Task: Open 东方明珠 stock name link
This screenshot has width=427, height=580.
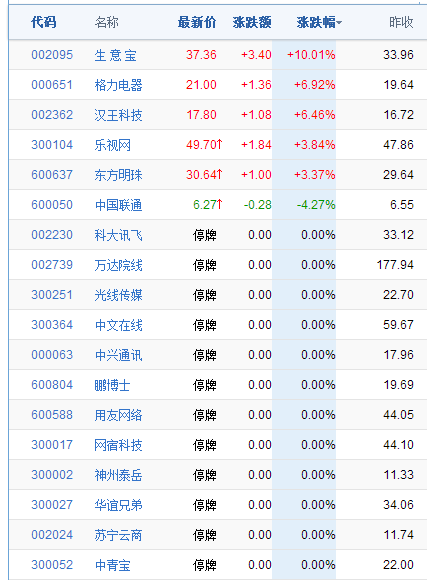Action: [x=118, y=175]
